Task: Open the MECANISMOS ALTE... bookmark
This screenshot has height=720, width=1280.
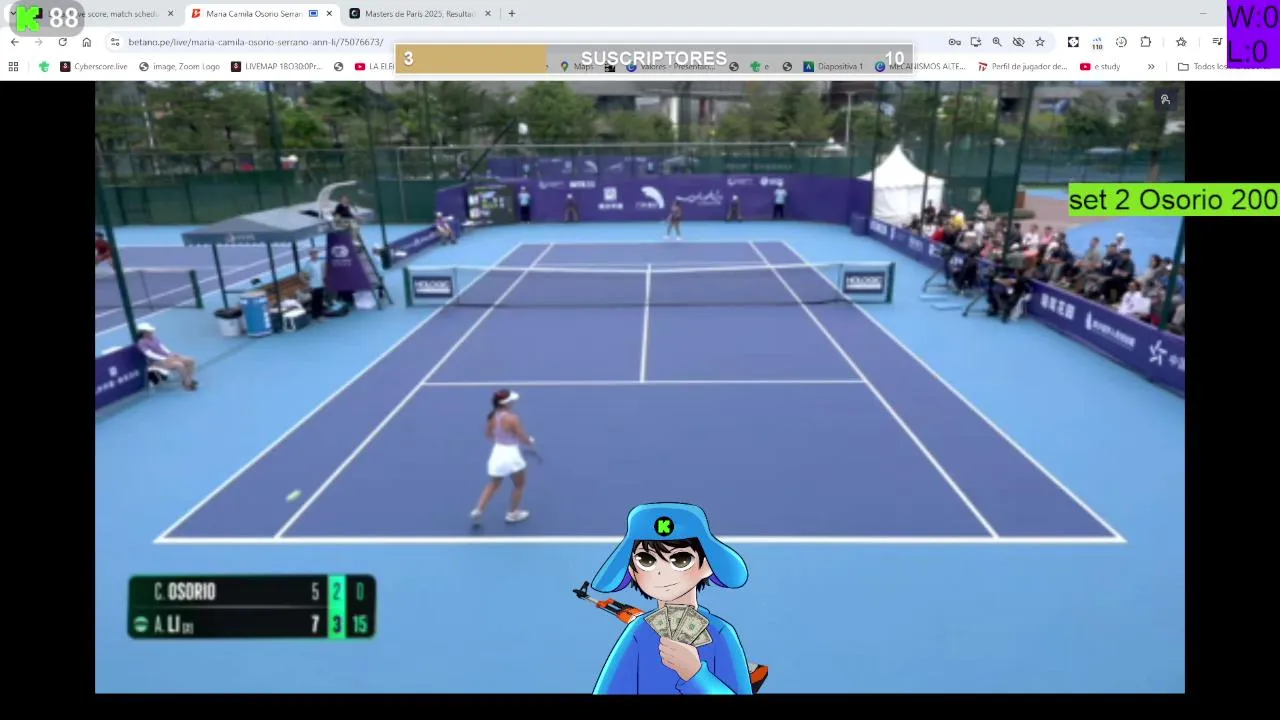Action: 920,66
